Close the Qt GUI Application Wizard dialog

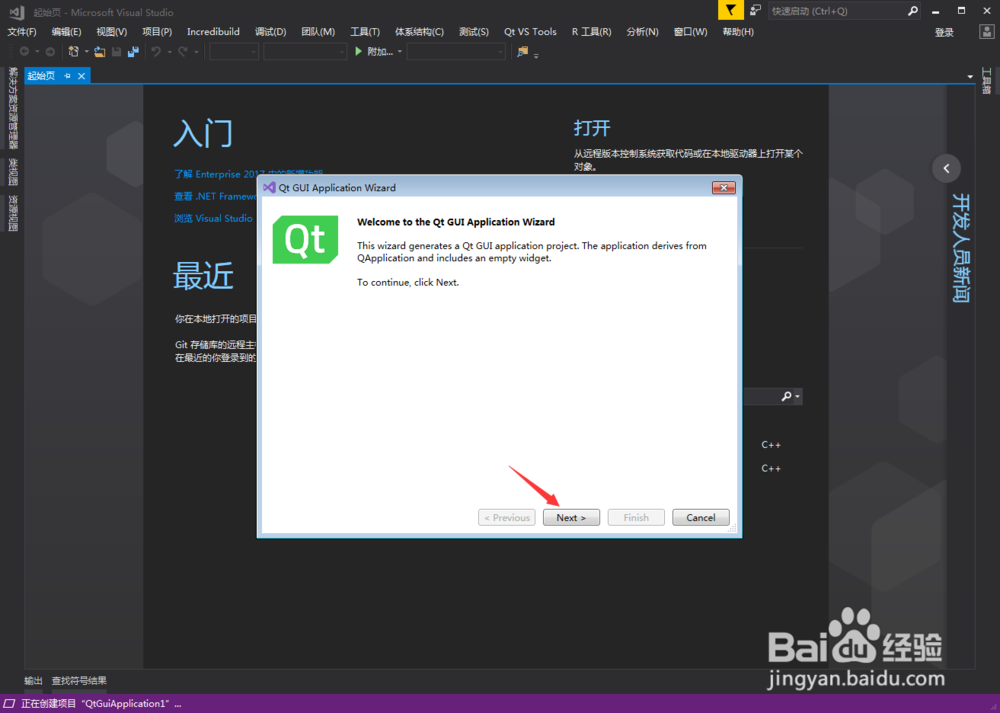(x=723, y=187)
